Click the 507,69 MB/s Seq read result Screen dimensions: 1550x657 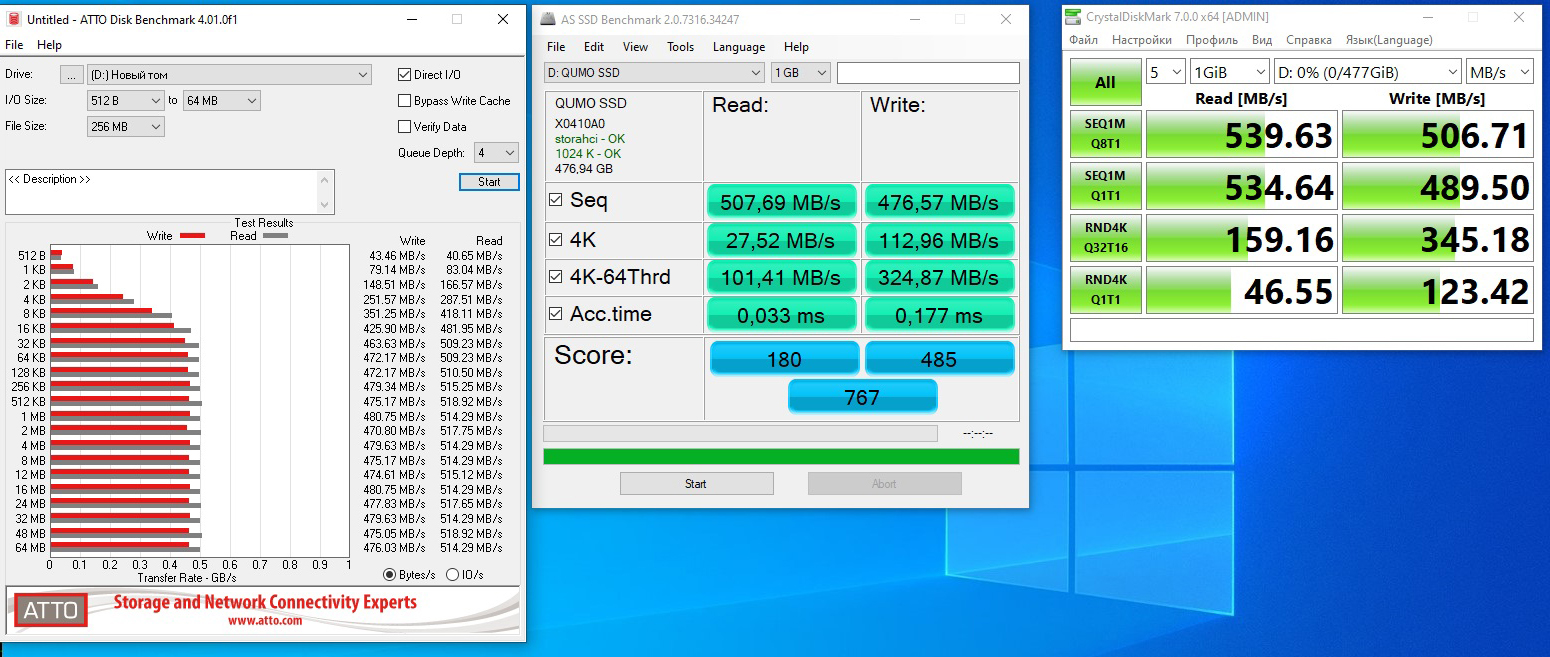pyautogui.click(x=782, y=202)
